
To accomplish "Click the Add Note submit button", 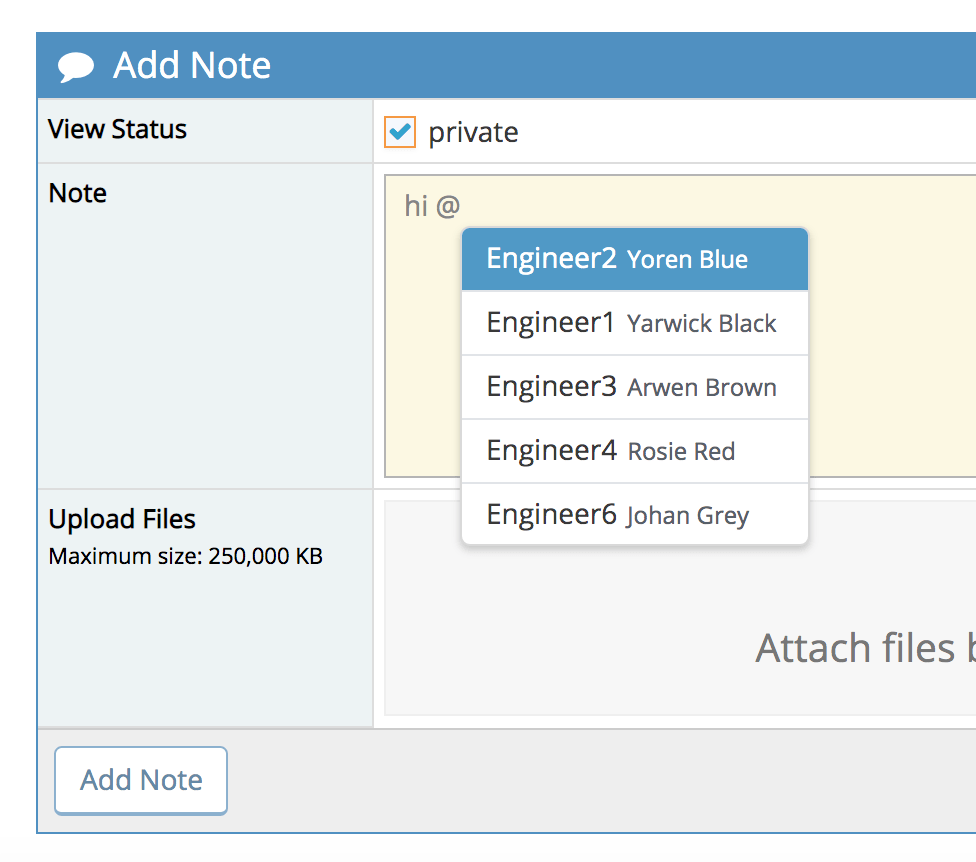I will coord(141,780).
